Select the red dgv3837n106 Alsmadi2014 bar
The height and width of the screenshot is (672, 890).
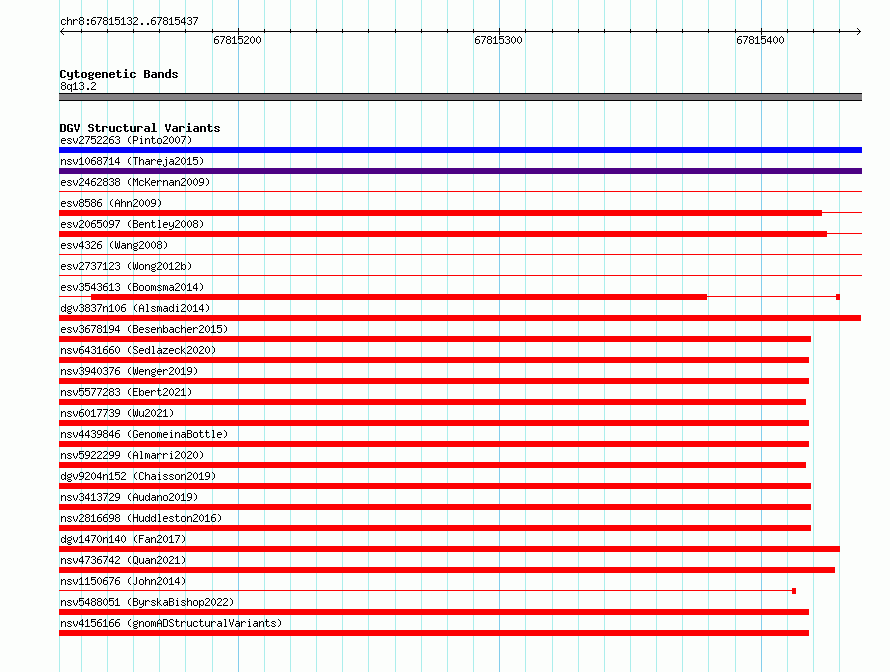click(x=460, y=318)
